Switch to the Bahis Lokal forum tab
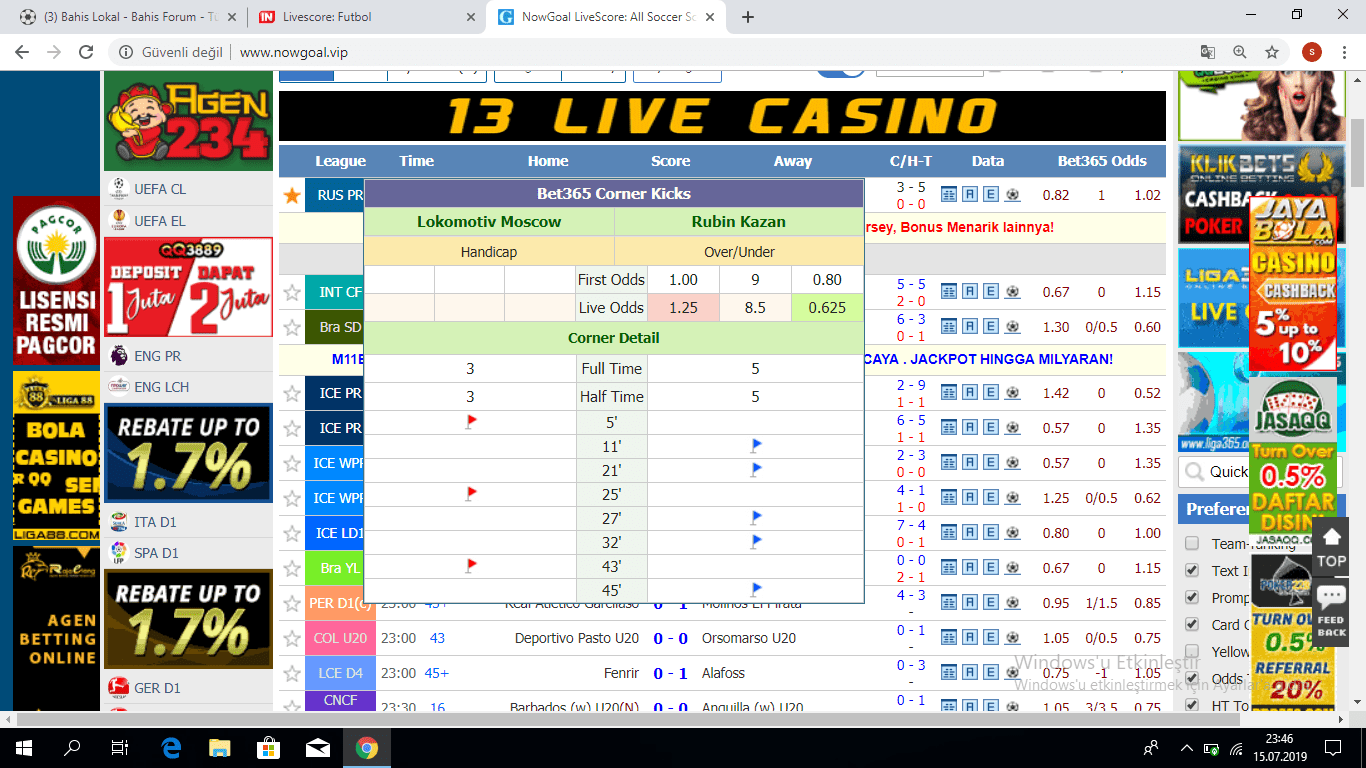 126,17
